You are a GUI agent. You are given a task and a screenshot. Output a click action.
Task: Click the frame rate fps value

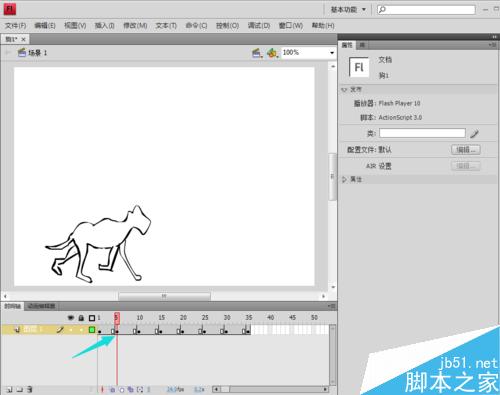[175, 389]
